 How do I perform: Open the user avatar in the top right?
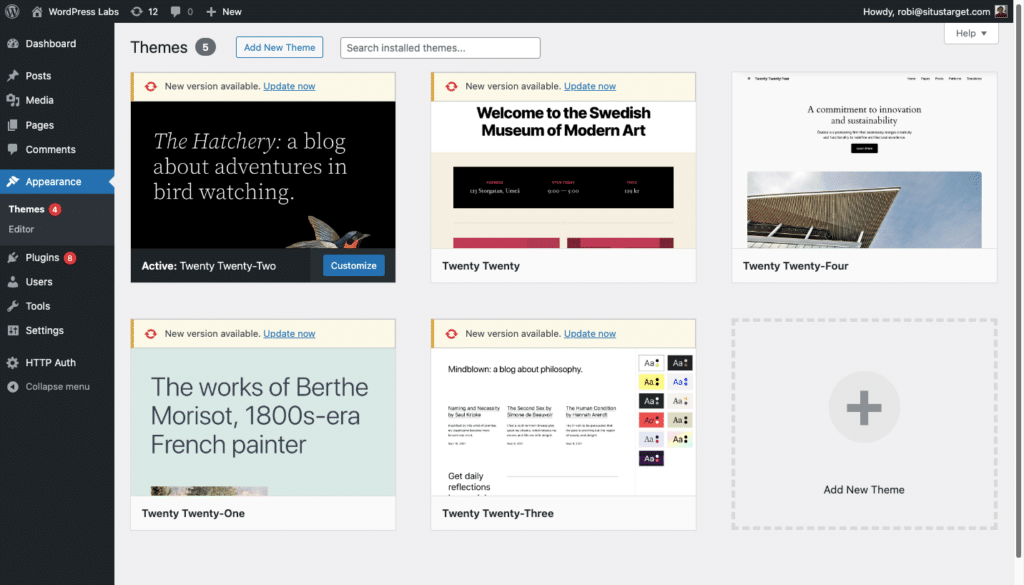pyautogui.click(x=1000, y=11)
